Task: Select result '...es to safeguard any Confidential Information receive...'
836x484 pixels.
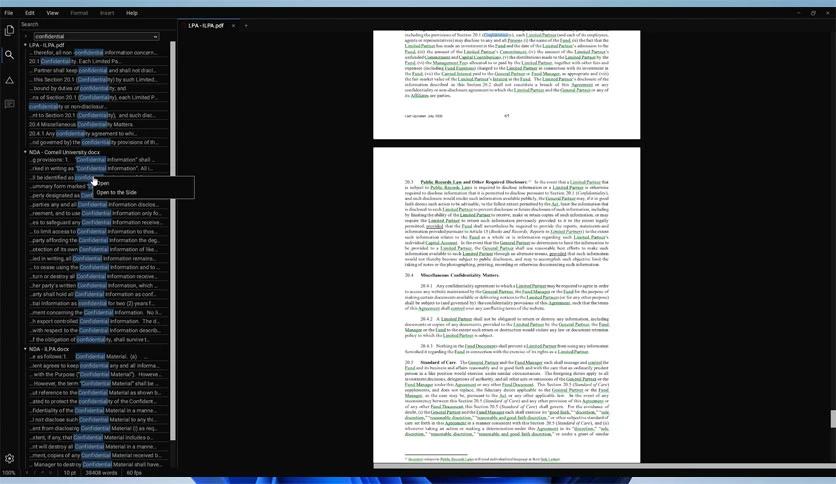Action: point(99,222)
